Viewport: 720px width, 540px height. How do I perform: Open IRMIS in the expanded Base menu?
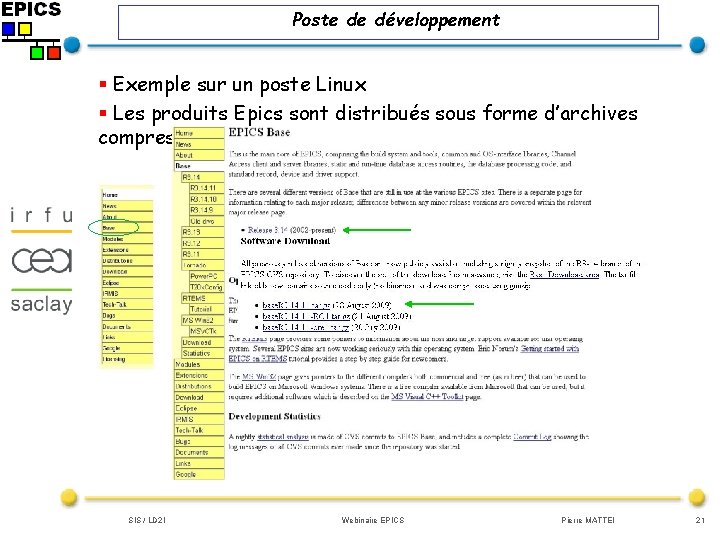(199, 420)
